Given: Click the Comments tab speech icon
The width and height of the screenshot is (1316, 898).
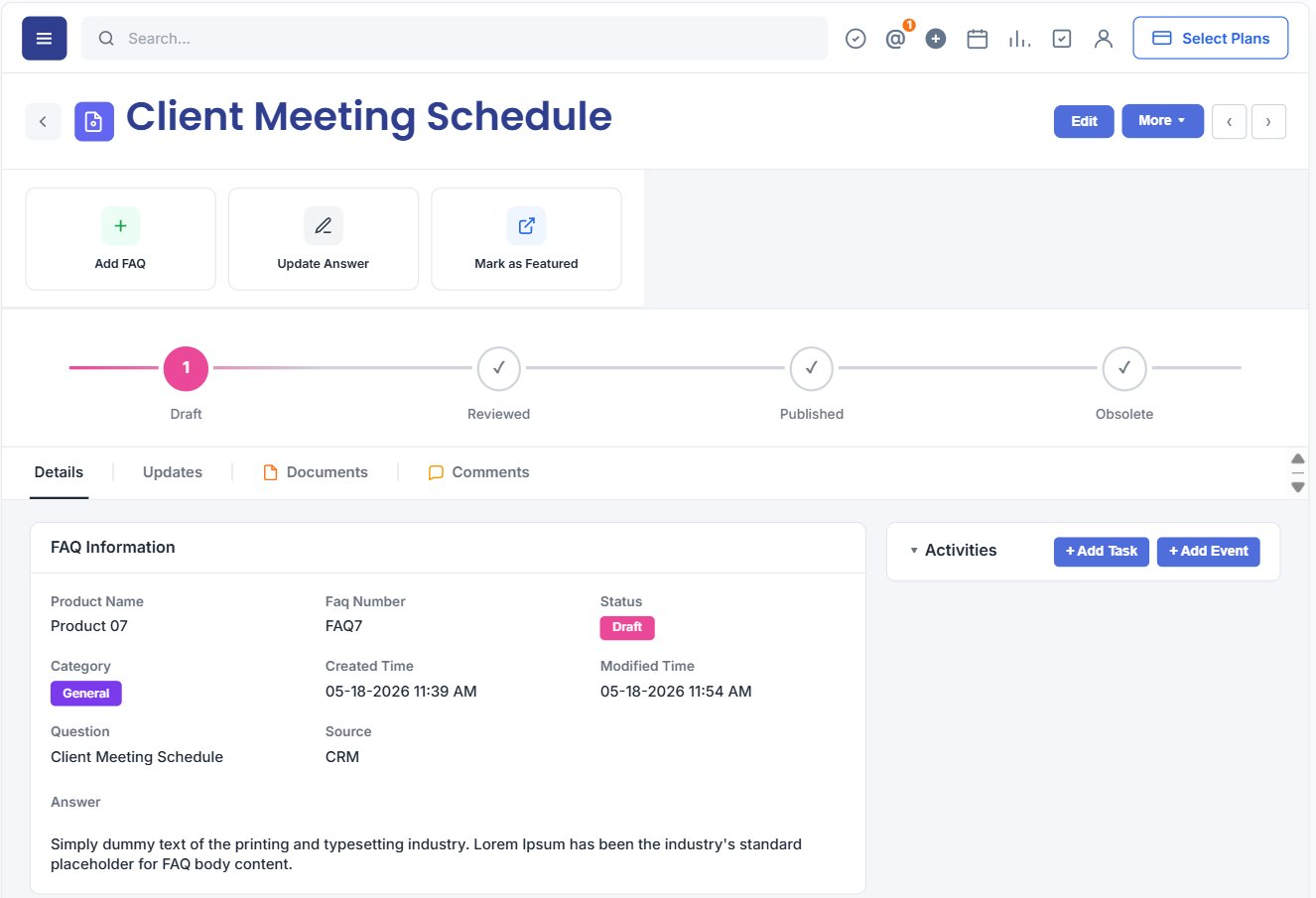Looking at the screenshot, I should (x=436, y=473).
